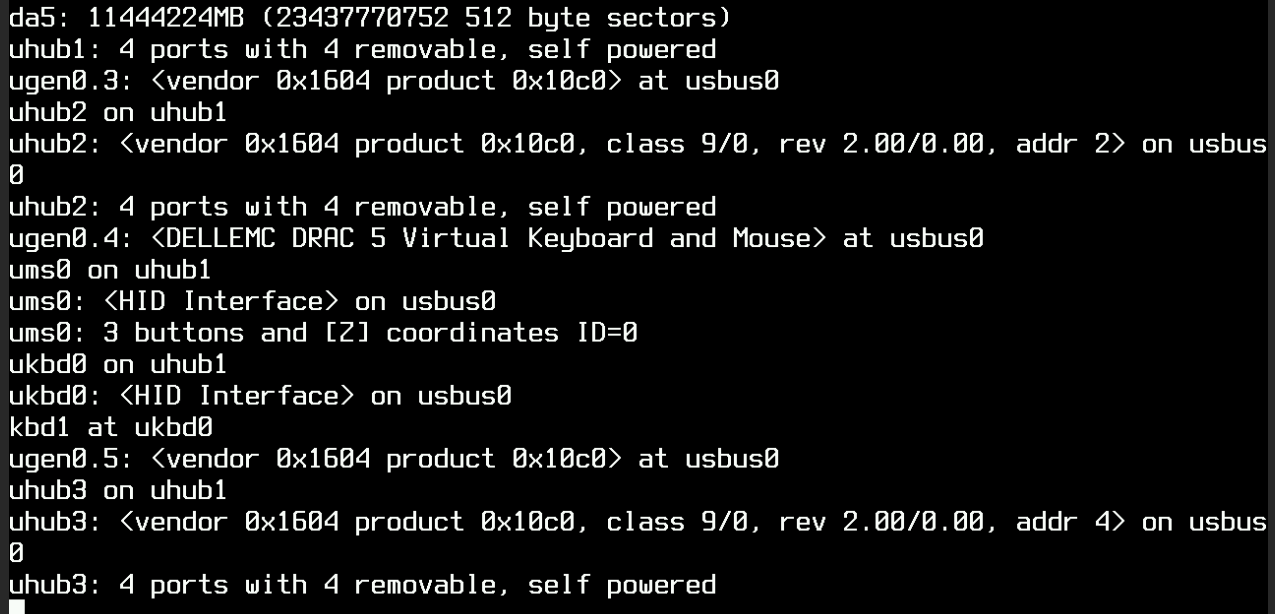Click the "uhub2 on uhub1" line
The width and height of the screenshot is (1275, 614).
click(117, 112)
